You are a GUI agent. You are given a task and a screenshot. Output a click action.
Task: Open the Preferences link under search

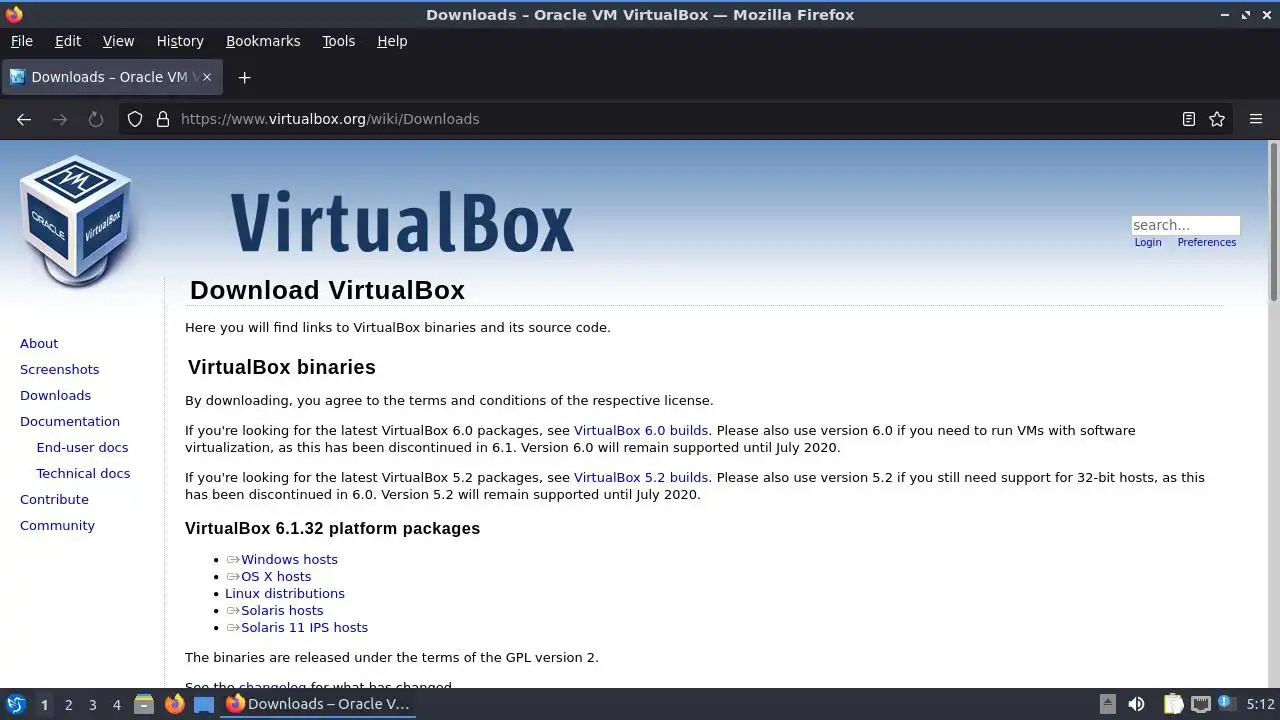pyautogui.click(x=1207, y=242)
